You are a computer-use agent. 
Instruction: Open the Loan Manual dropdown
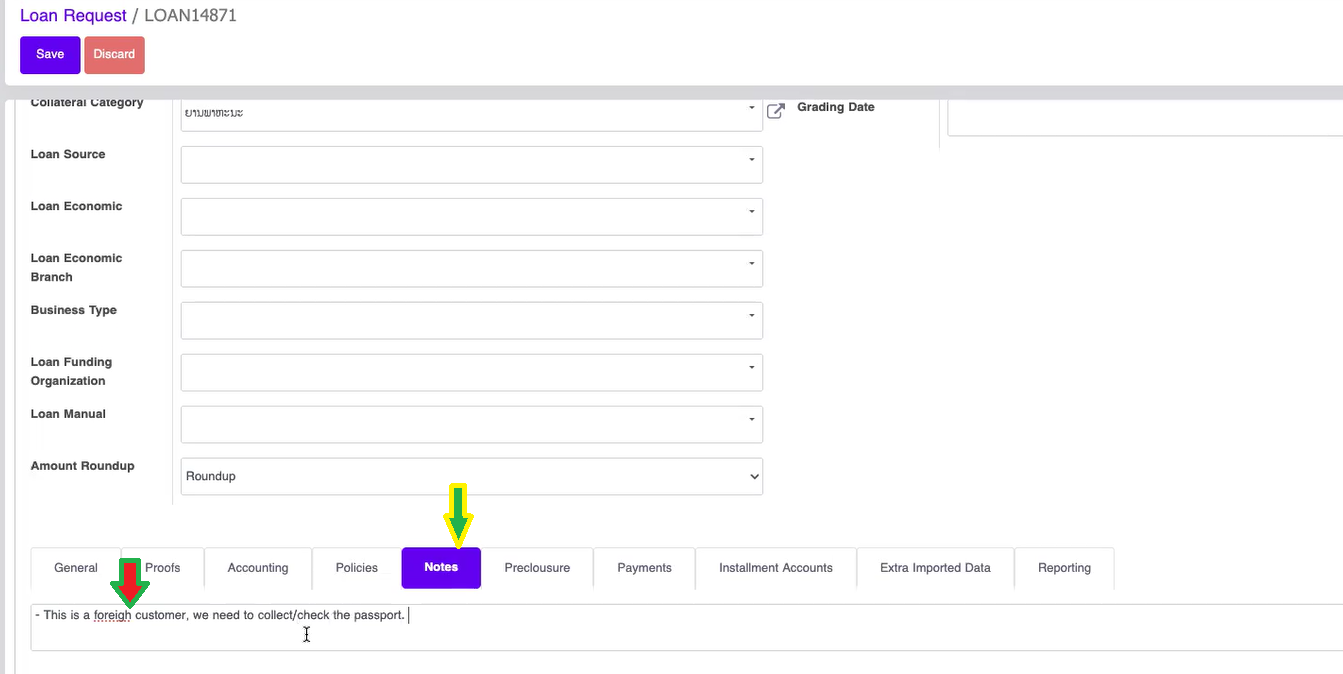(x=471, y=424)
